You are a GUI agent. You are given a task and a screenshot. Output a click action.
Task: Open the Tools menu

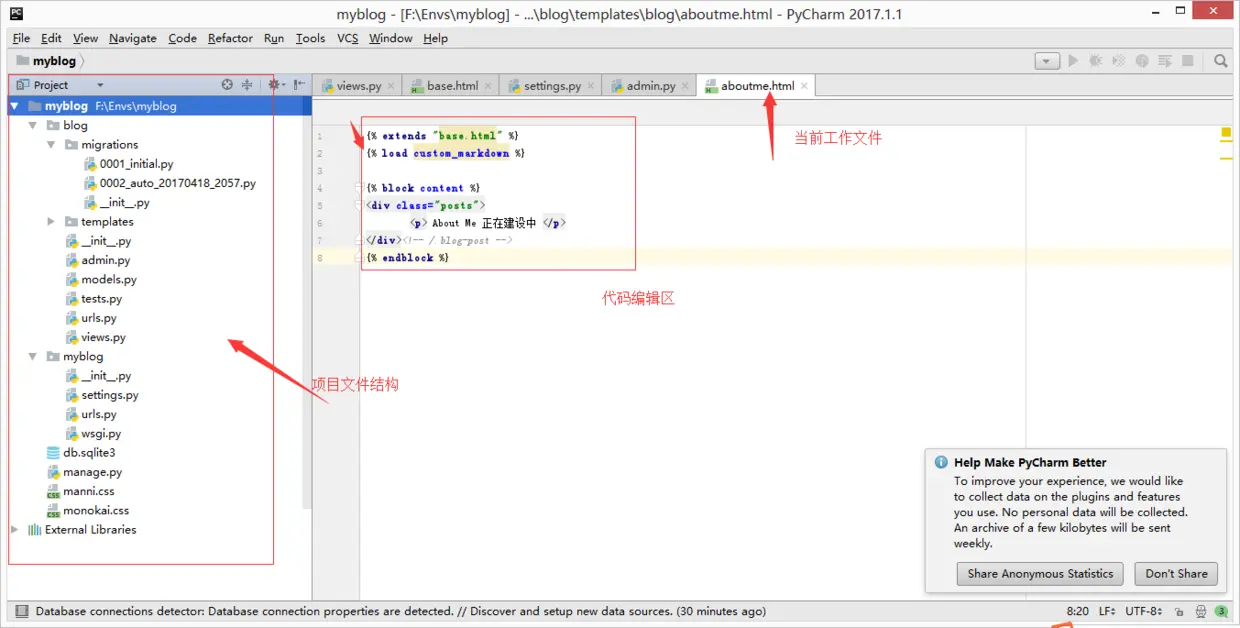(310, 38)
